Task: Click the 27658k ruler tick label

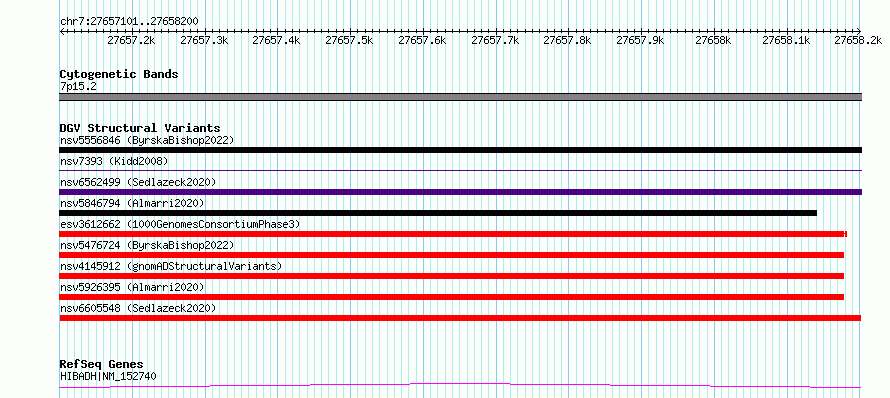Action: click(x=713, y=40)
